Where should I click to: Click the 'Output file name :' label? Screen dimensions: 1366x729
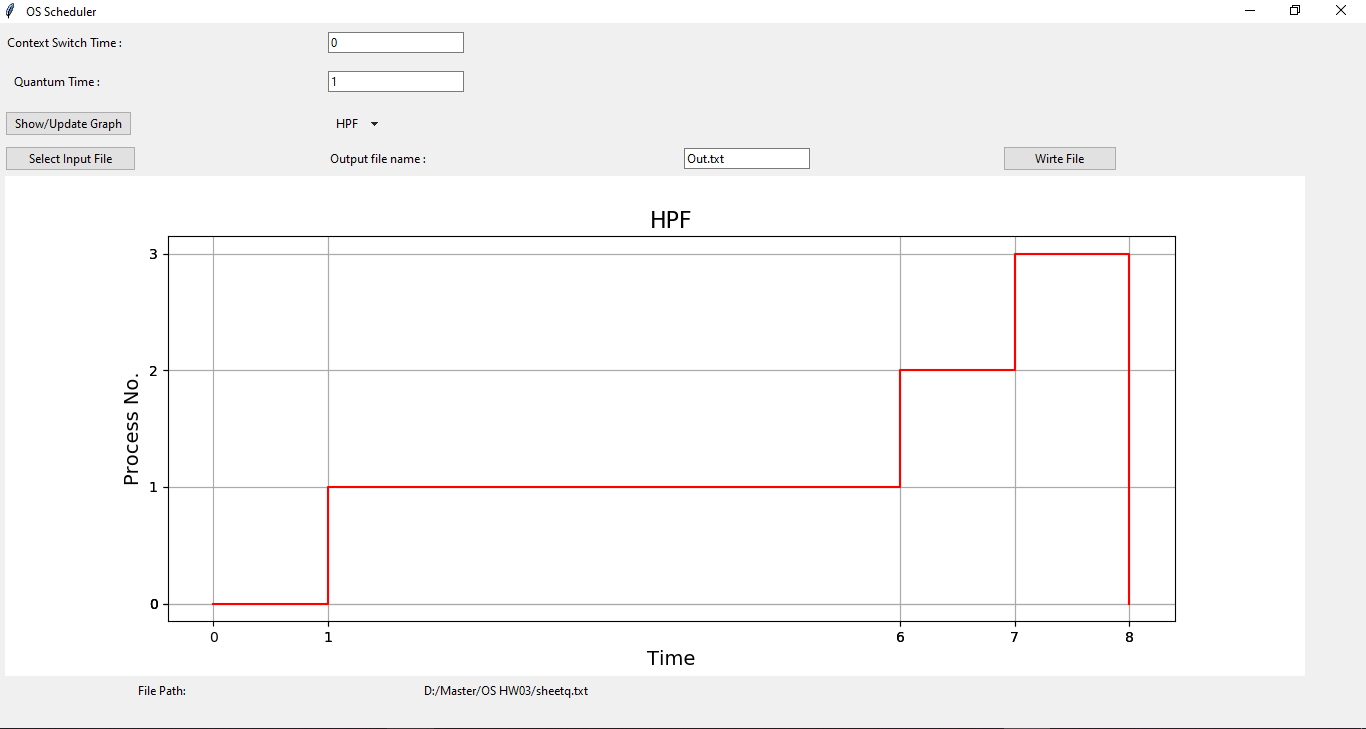pyautogui.click(x=378, y=159)
